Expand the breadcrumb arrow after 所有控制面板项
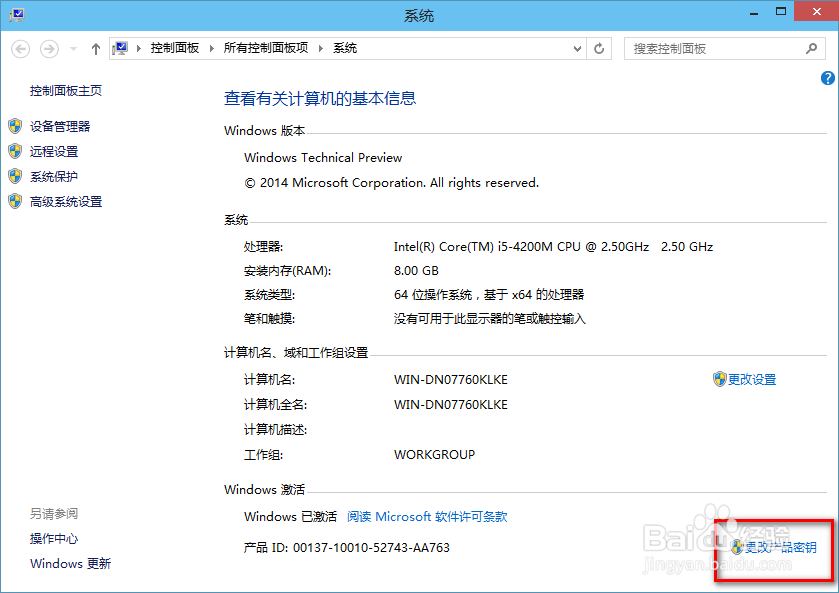839x593 pixels. click(318, 47)
